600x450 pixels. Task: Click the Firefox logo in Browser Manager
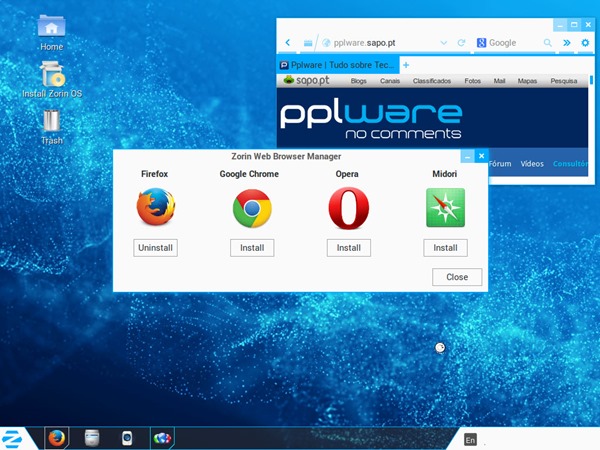click(156, 207)
